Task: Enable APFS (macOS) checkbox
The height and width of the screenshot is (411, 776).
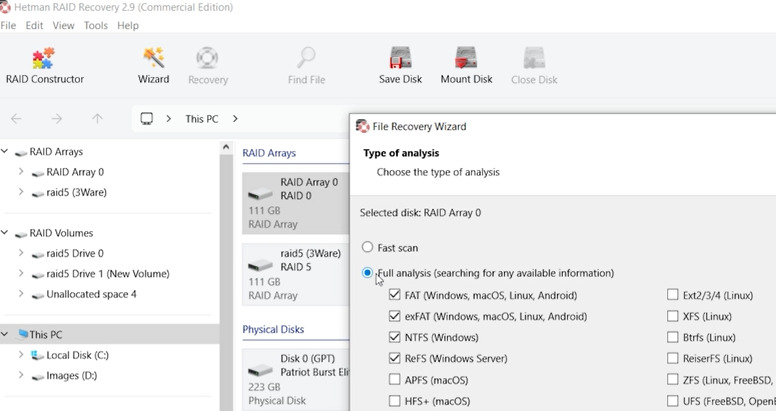Action: (394, 380)
